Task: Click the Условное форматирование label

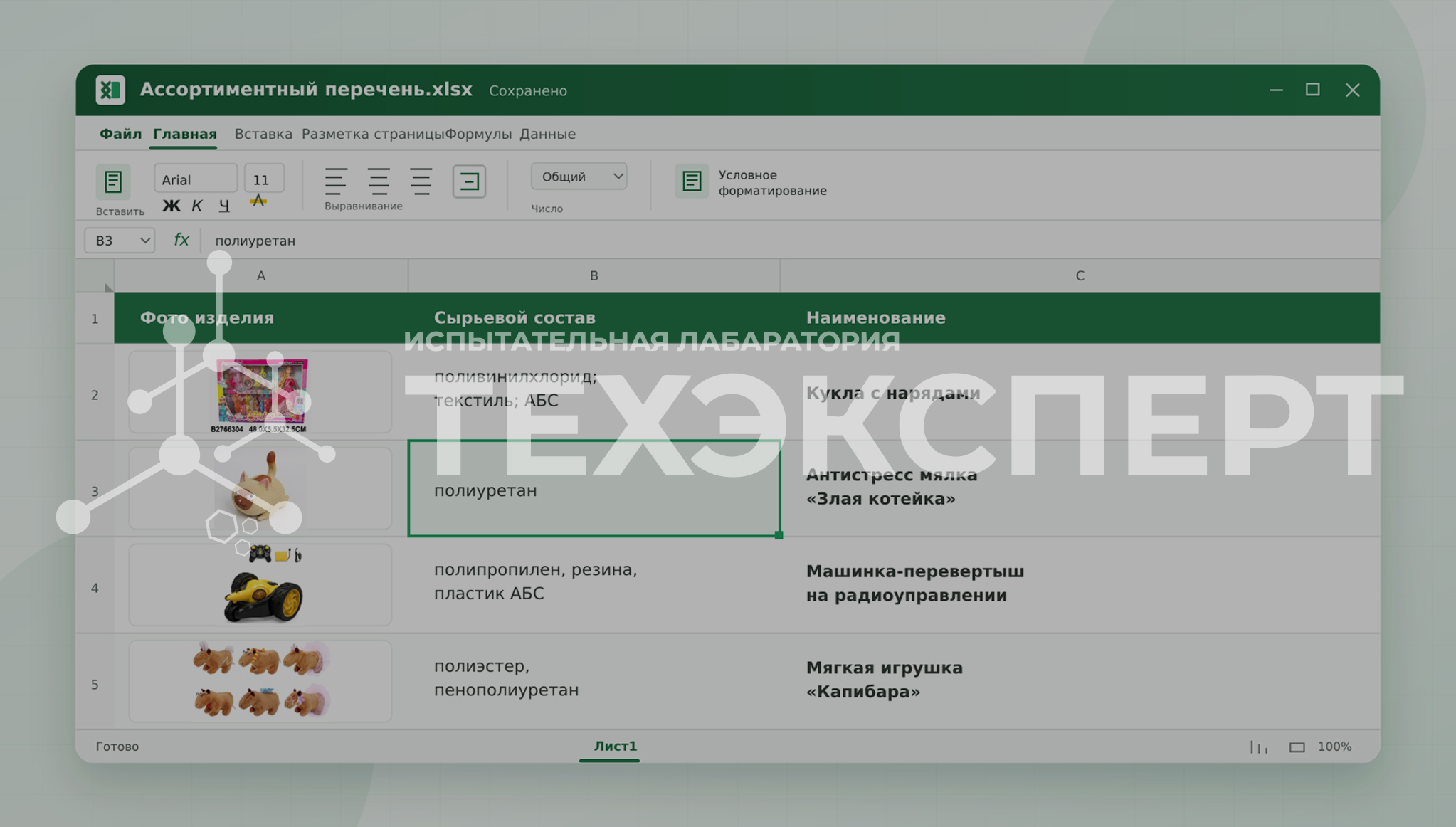Action: point(772,183)
